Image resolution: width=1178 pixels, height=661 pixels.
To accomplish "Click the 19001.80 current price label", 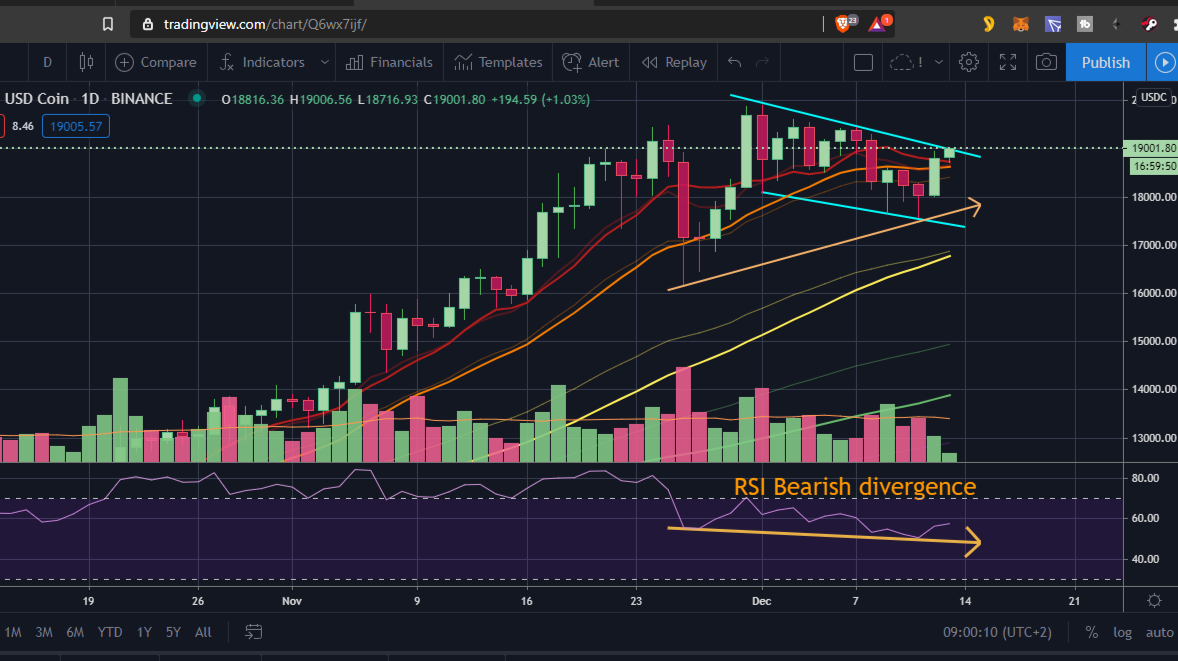I will click(x=1152, y=148).
